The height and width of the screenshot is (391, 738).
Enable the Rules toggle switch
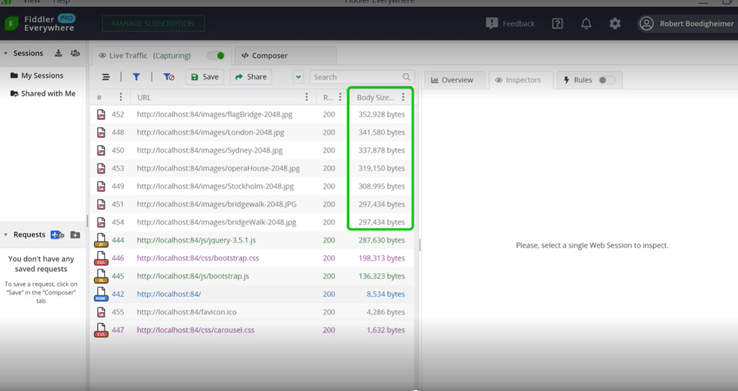606,80
